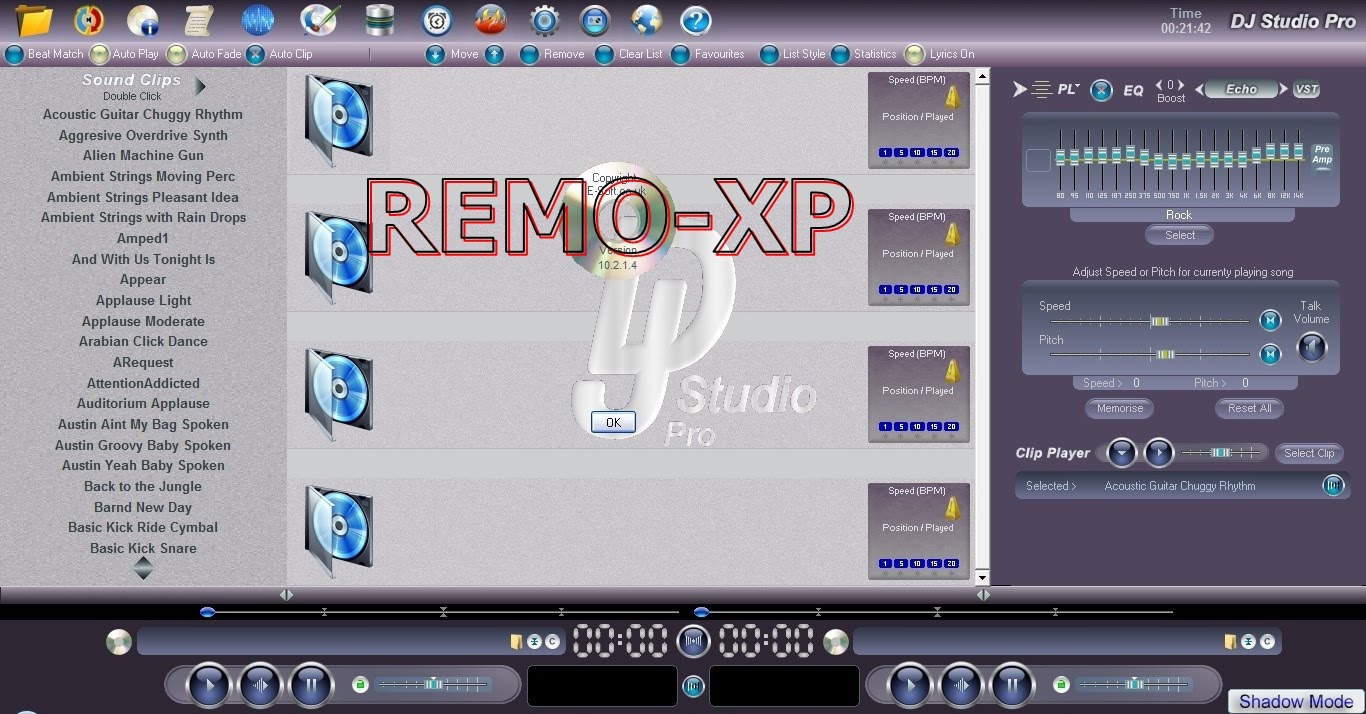Toggle the equalizer enable checkbox
The height and width of the screenshot is (714, 1366).
click(1038, 160)
